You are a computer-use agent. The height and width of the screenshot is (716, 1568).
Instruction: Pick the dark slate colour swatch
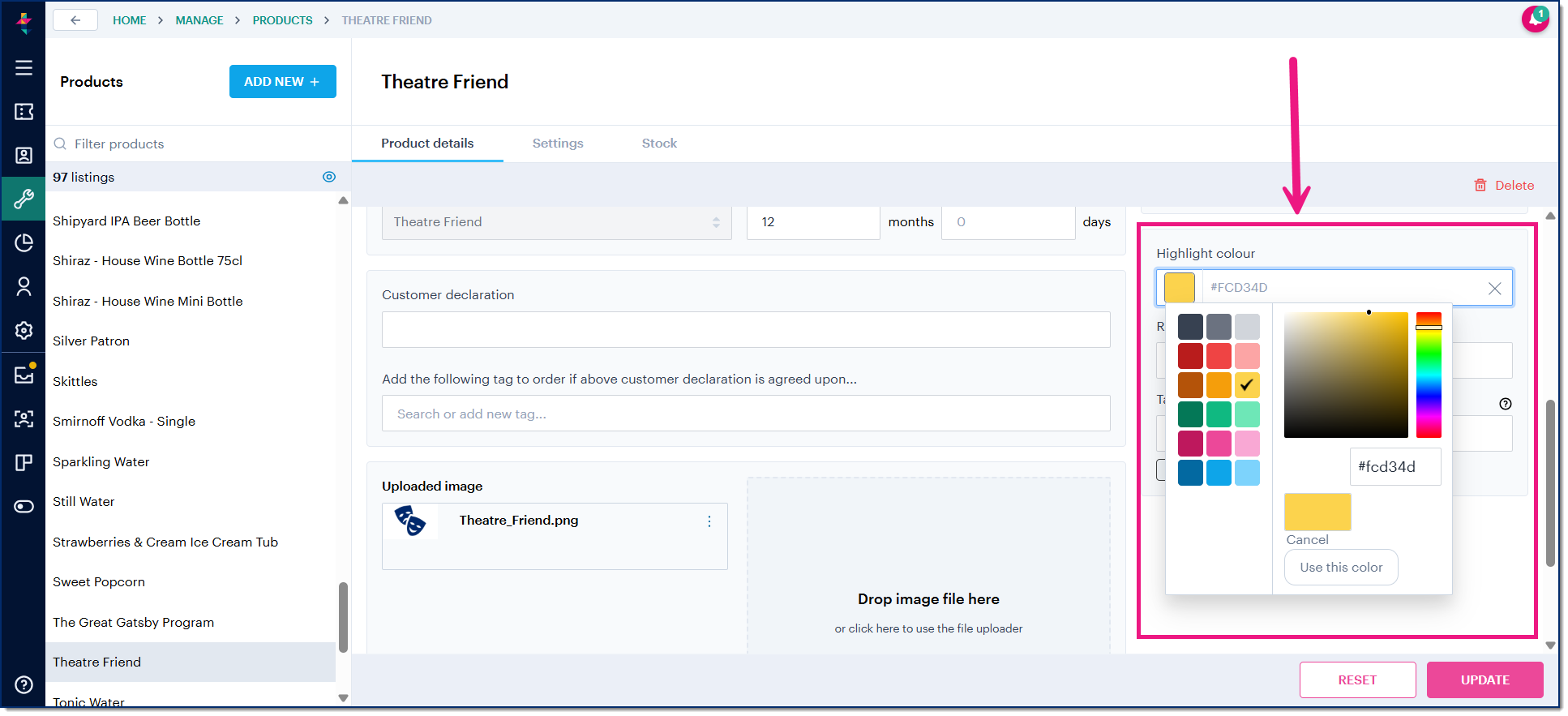(1190, 327)
